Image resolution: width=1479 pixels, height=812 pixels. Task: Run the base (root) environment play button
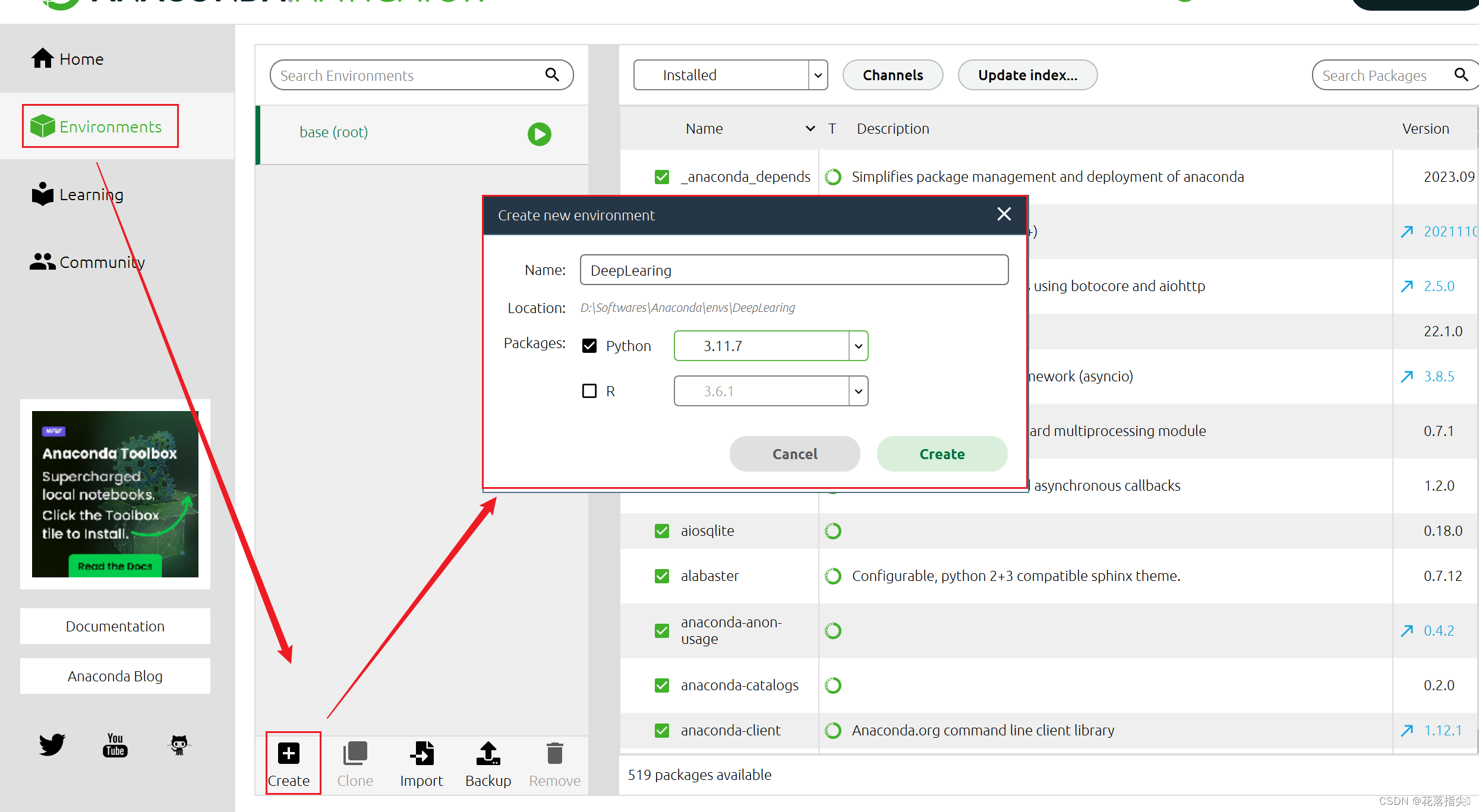click(x=539, y=134)
